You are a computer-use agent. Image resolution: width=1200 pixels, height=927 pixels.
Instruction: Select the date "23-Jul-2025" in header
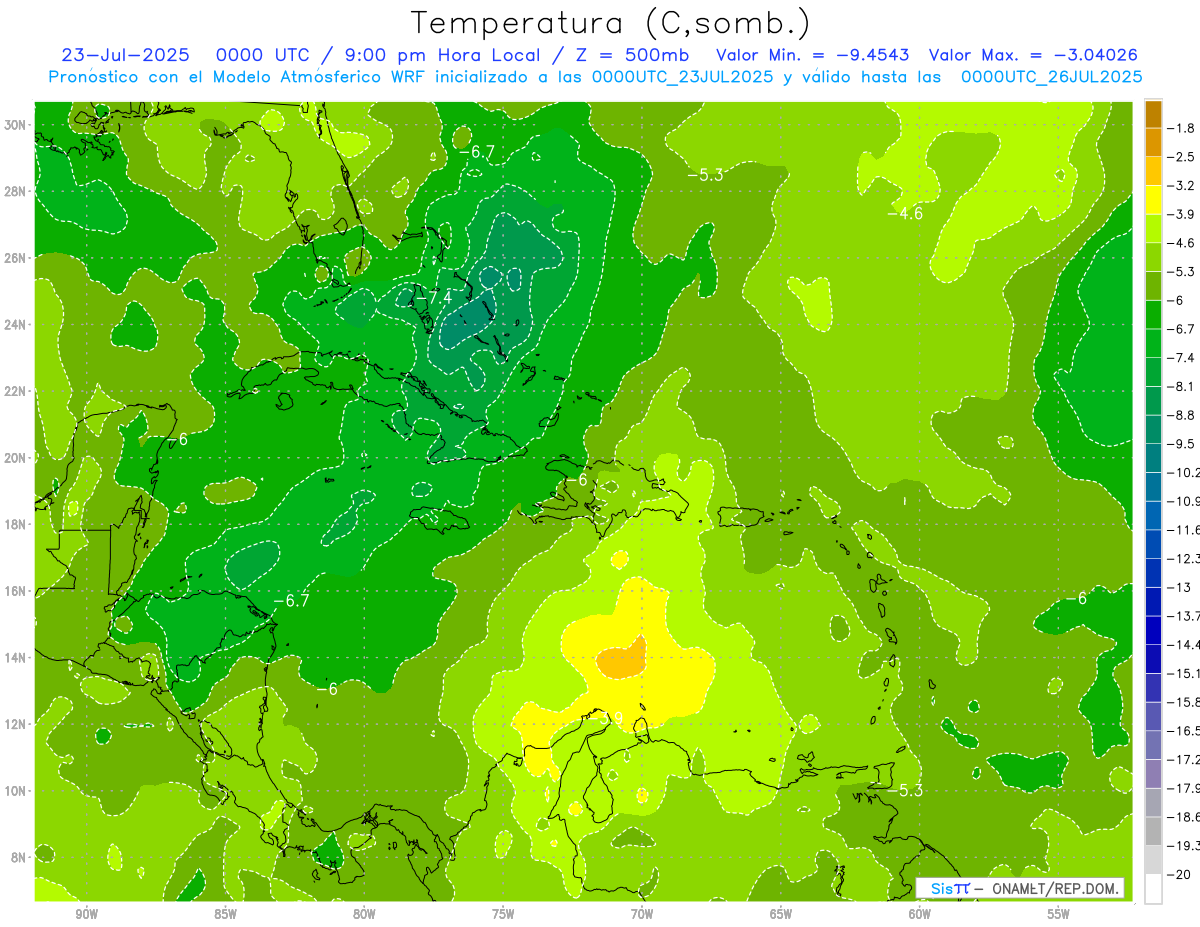(127, 55)
